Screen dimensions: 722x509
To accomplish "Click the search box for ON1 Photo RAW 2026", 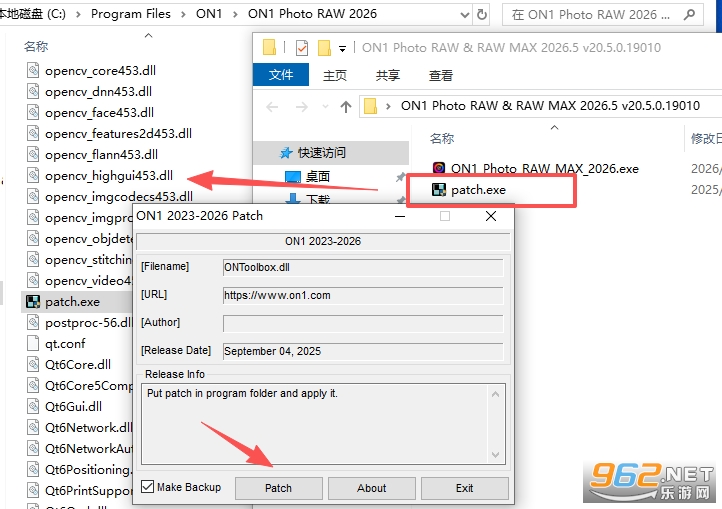I will (603, 15).
